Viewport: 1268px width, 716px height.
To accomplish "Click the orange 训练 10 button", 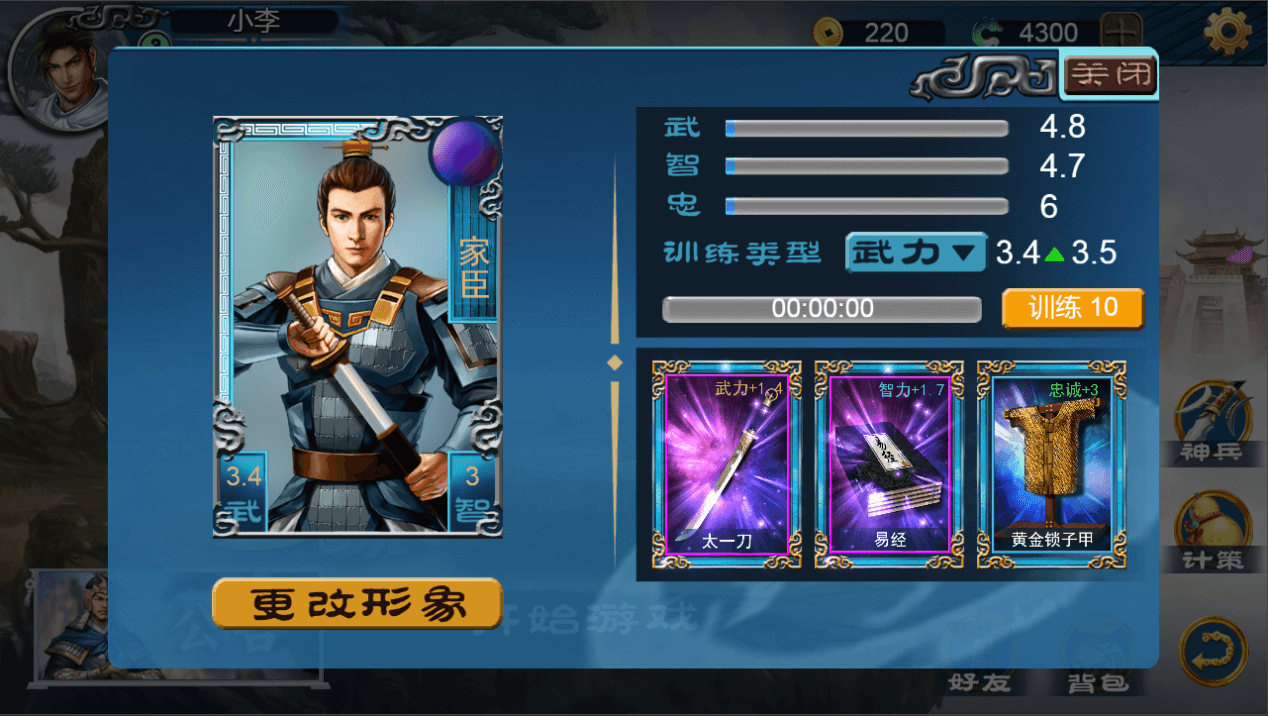I will coord(1072,308).
